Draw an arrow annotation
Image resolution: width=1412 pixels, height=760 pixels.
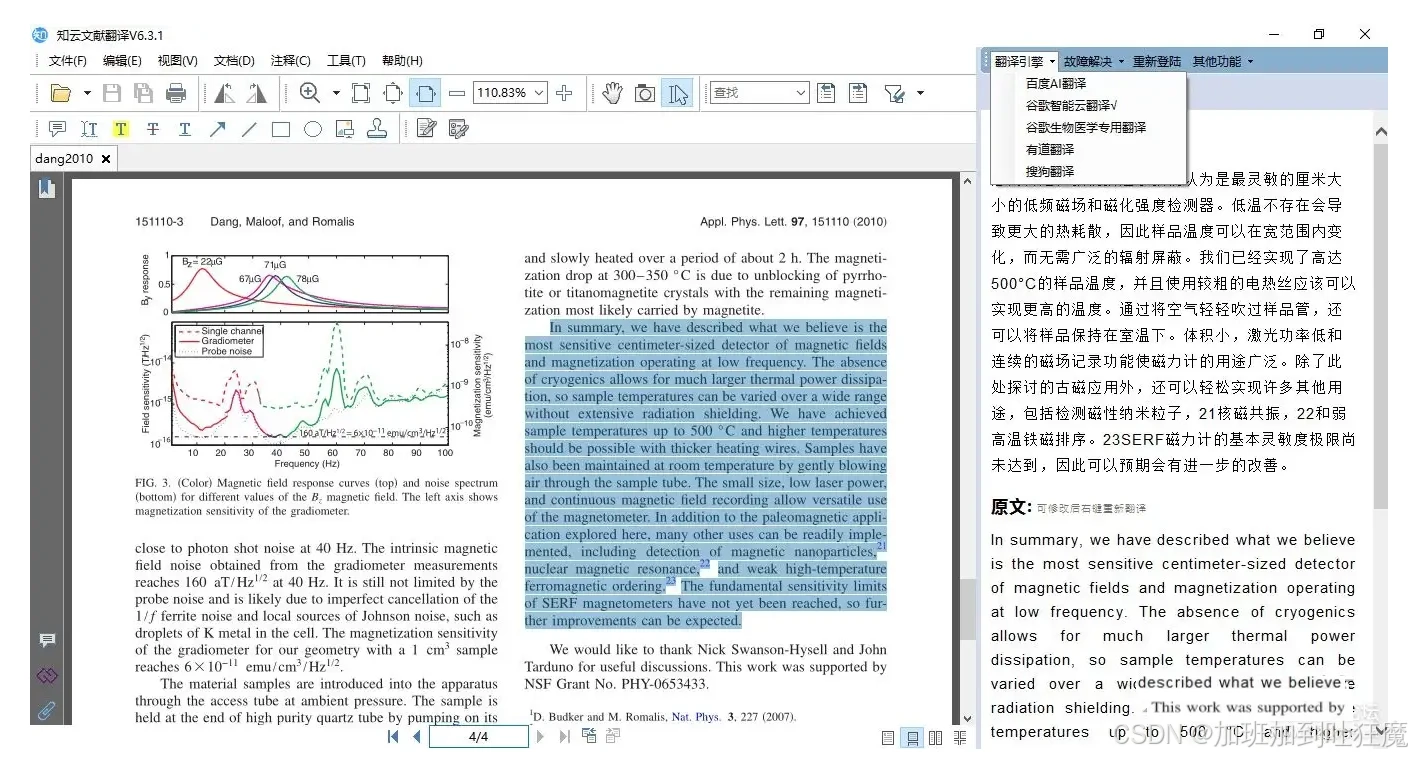pyautogui.click(x=217, y=129)
